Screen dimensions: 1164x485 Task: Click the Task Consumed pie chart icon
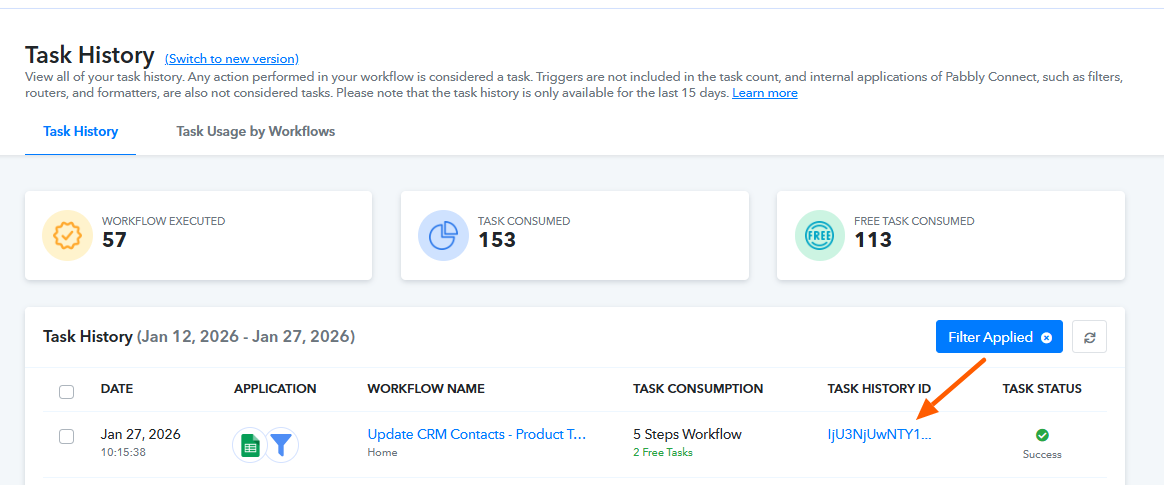[x=443, y=235]
